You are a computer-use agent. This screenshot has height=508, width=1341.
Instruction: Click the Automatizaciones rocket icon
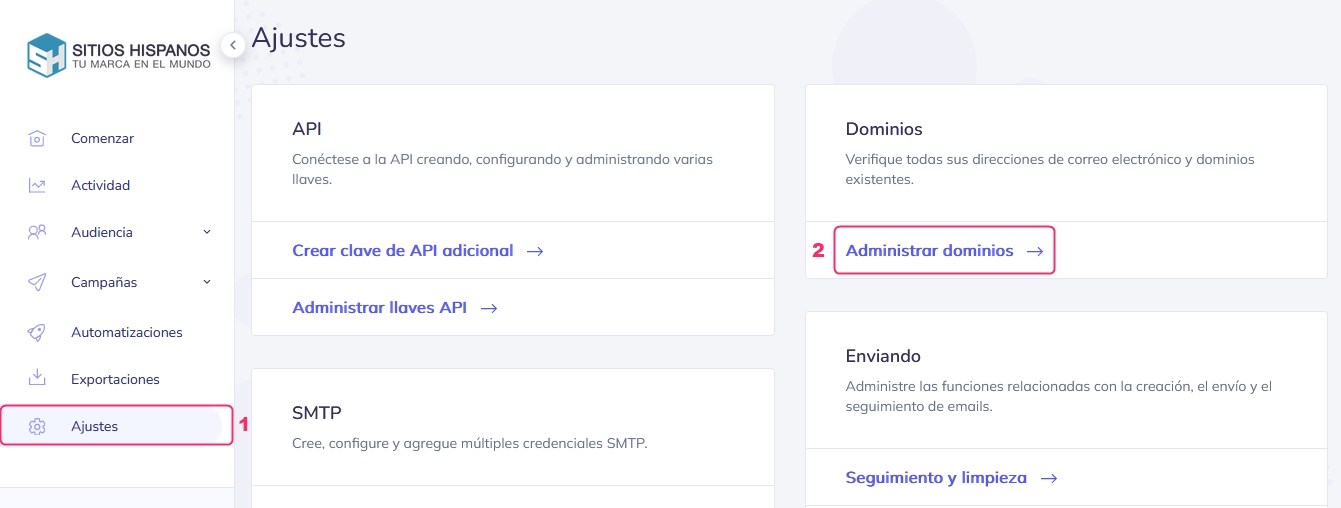tap(37, 332)
